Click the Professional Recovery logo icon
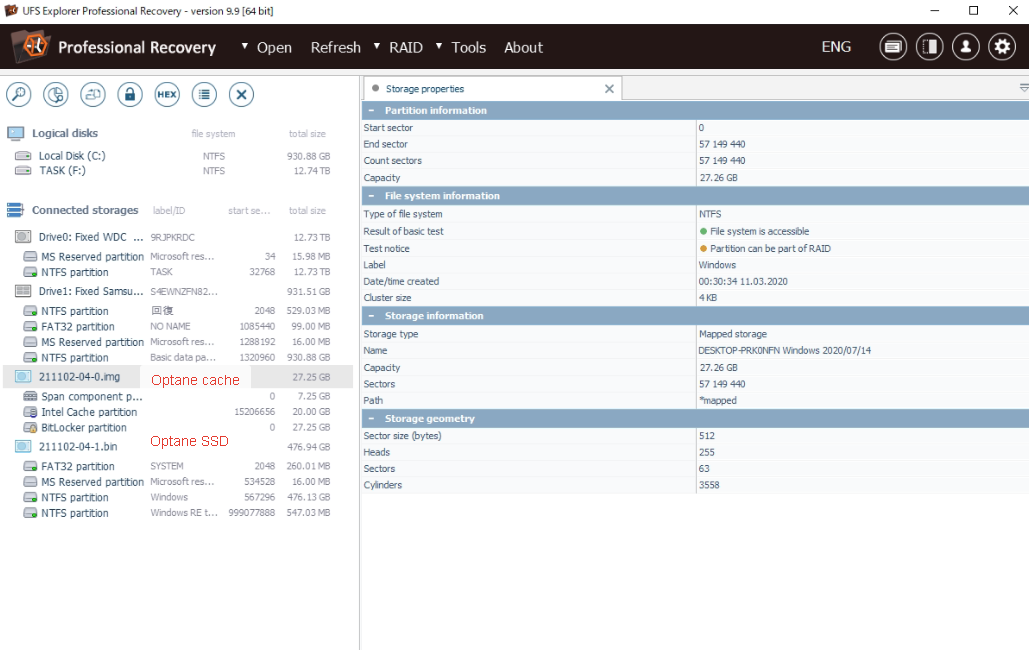 click(31, 47)
